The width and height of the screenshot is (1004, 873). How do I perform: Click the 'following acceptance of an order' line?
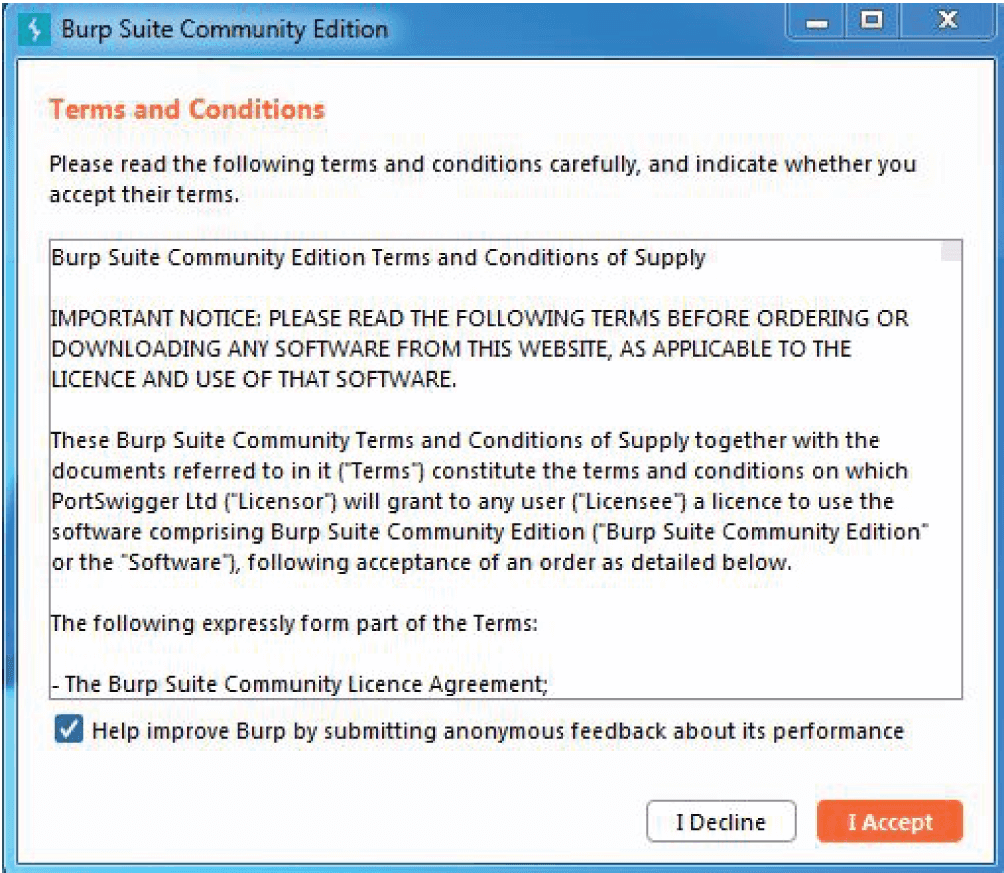420,562
